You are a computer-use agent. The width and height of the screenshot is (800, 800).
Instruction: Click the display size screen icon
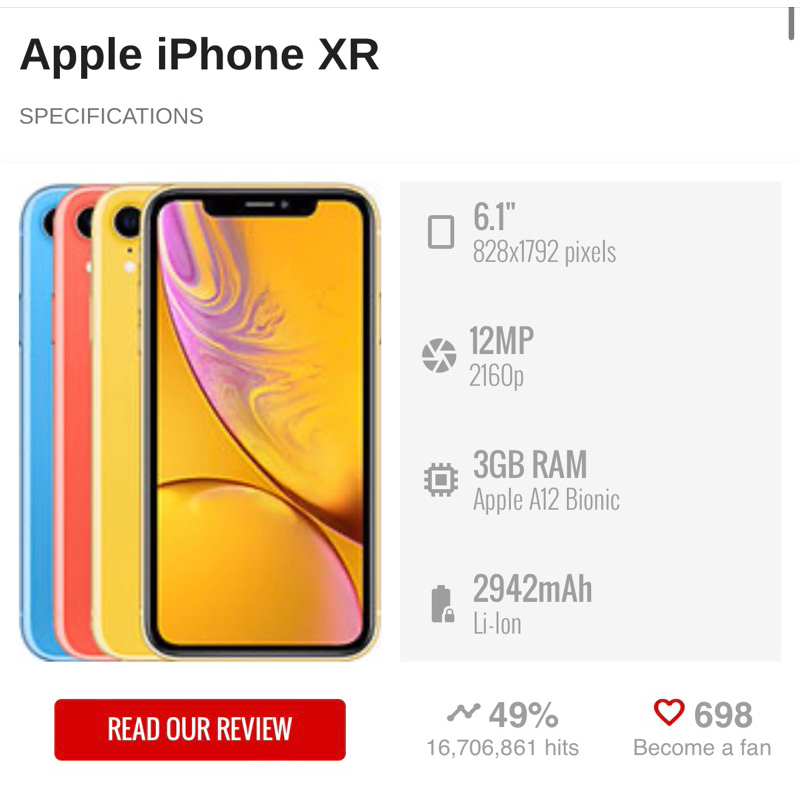click(441, 232)
